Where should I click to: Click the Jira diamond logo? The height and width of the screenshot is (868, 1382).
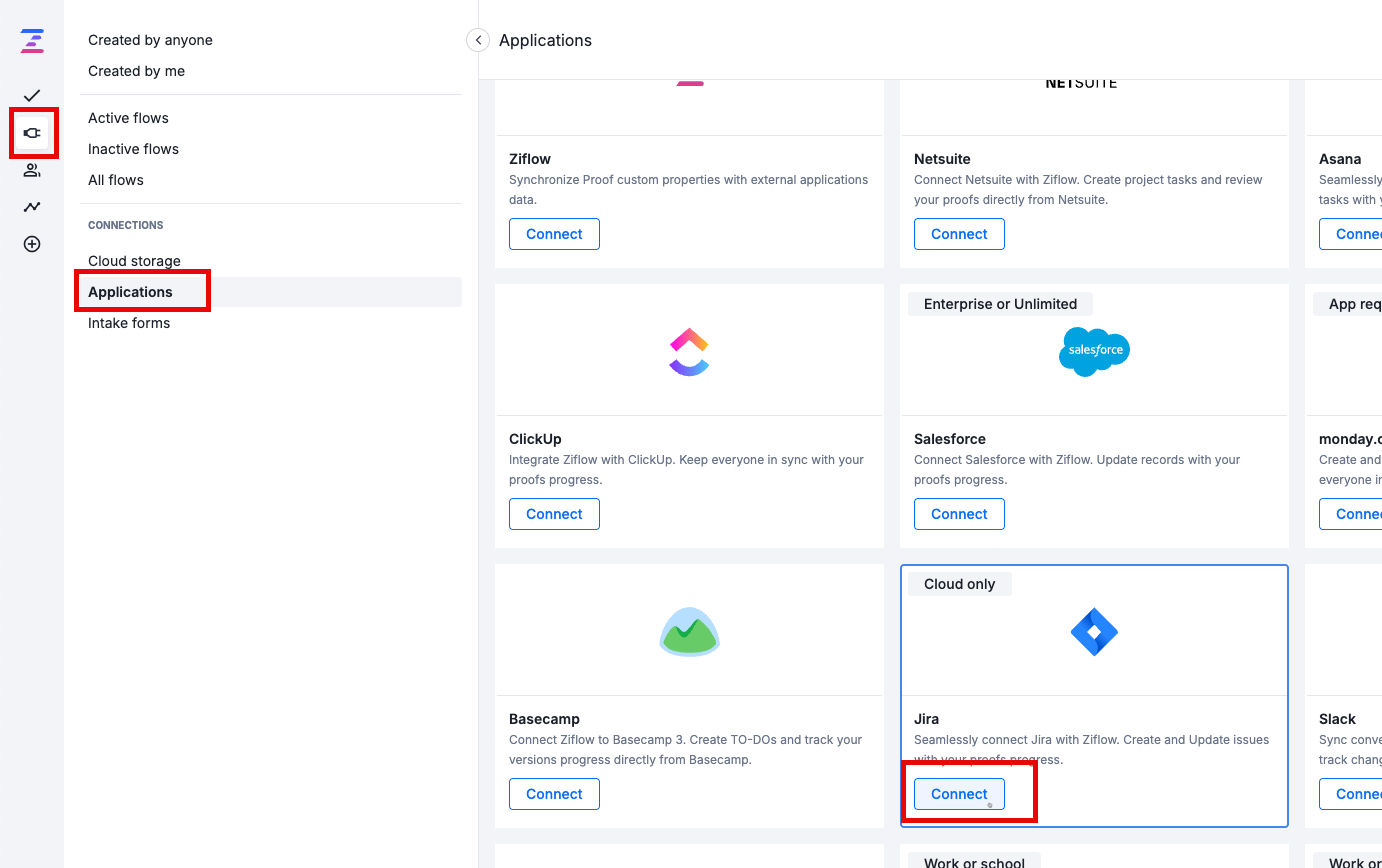coord(1094,632)
